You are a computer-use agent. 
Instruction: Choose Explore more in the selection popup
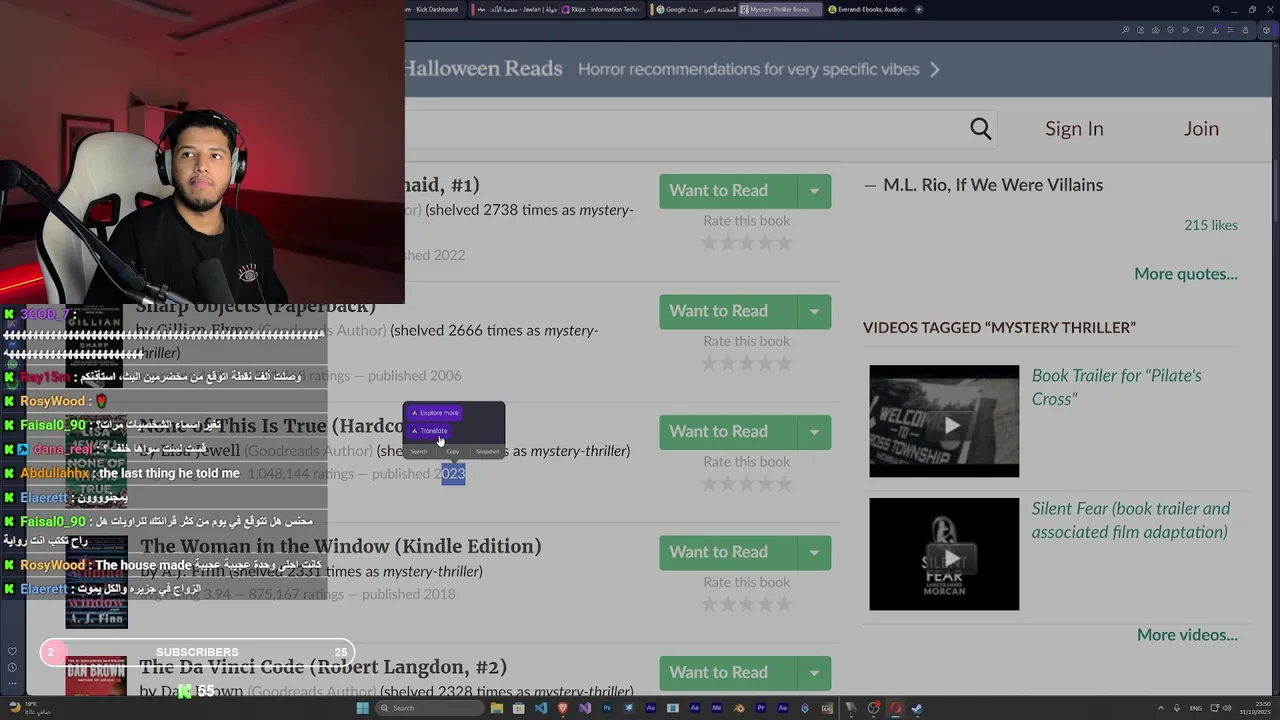coord(435,412)
